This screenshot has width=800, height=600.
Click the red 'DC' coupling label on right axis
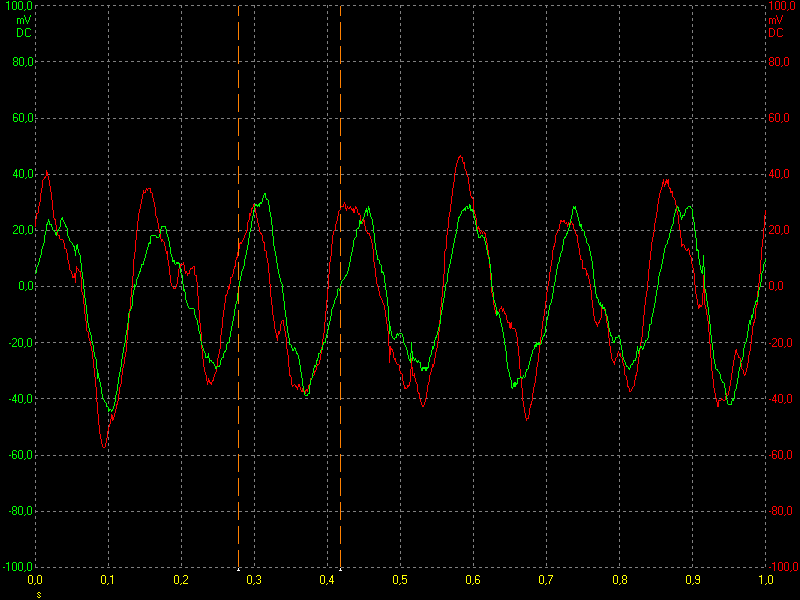click(776, 33)
